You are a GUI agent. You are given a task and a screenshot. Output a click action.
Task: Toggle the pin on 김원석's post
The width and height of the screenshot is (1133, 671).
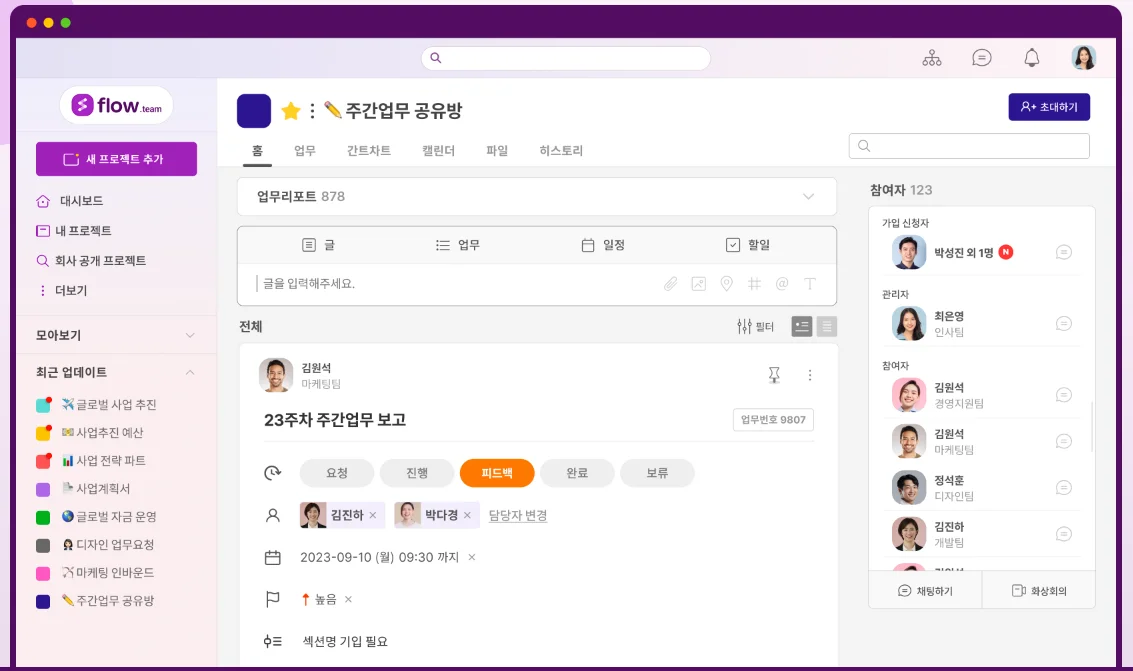coord(773,374)
